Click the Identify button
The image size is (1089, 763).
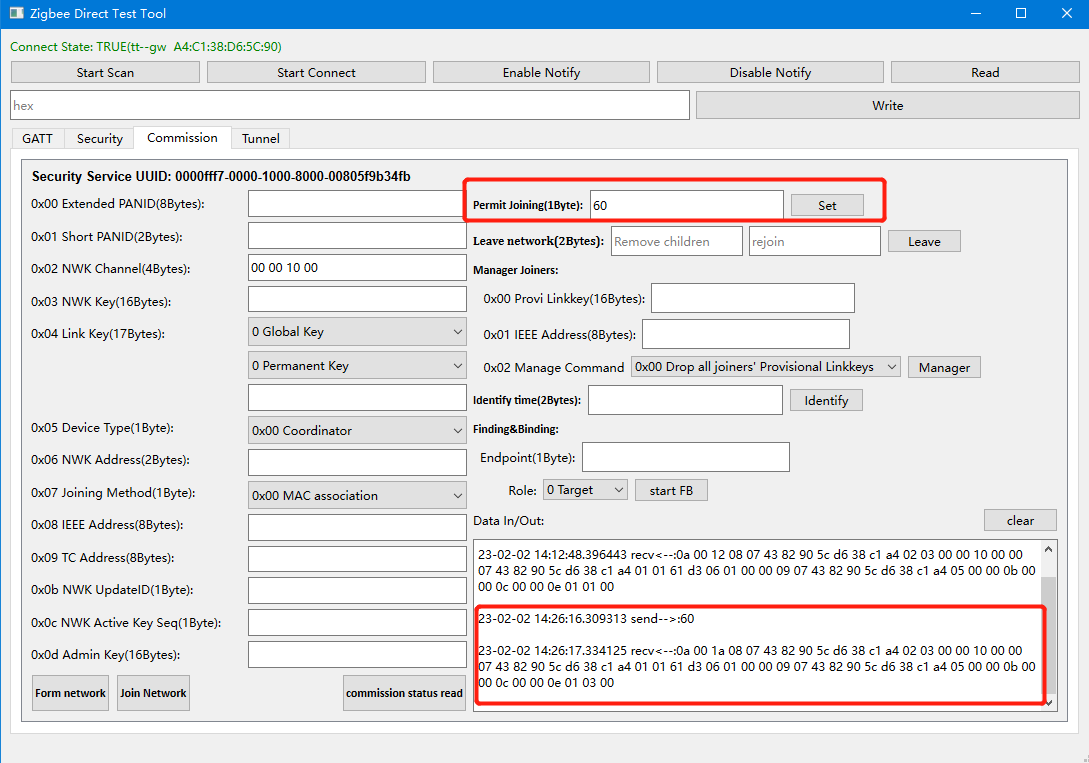pos(826,401)
